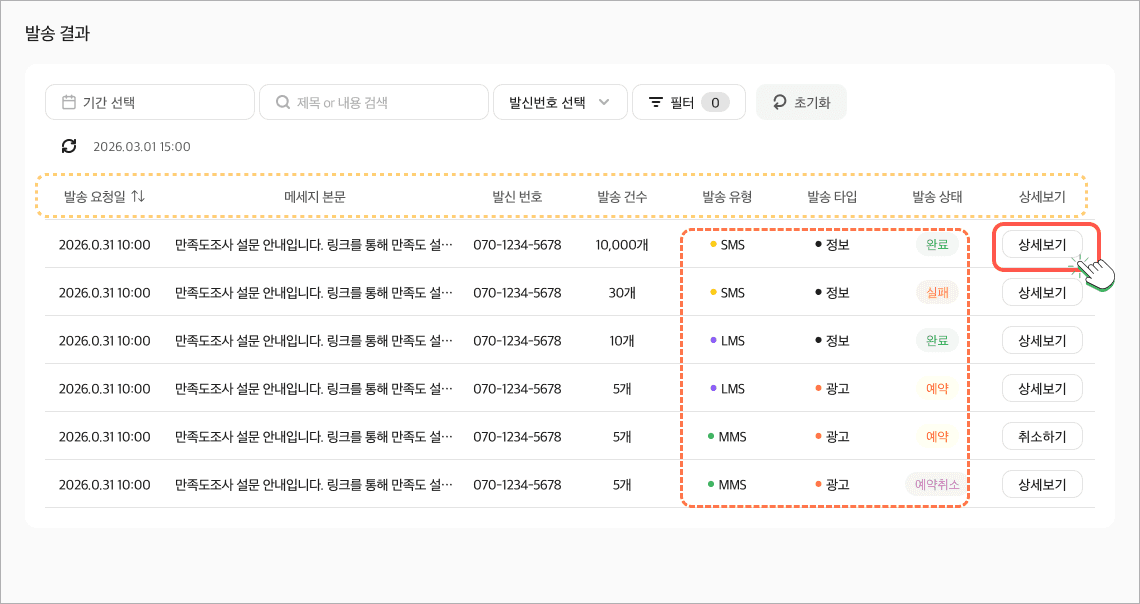Viewport: 1140px width, 604px height.
Task: Click the 발송 유형 column header
Action: click(x=726, y=196)
